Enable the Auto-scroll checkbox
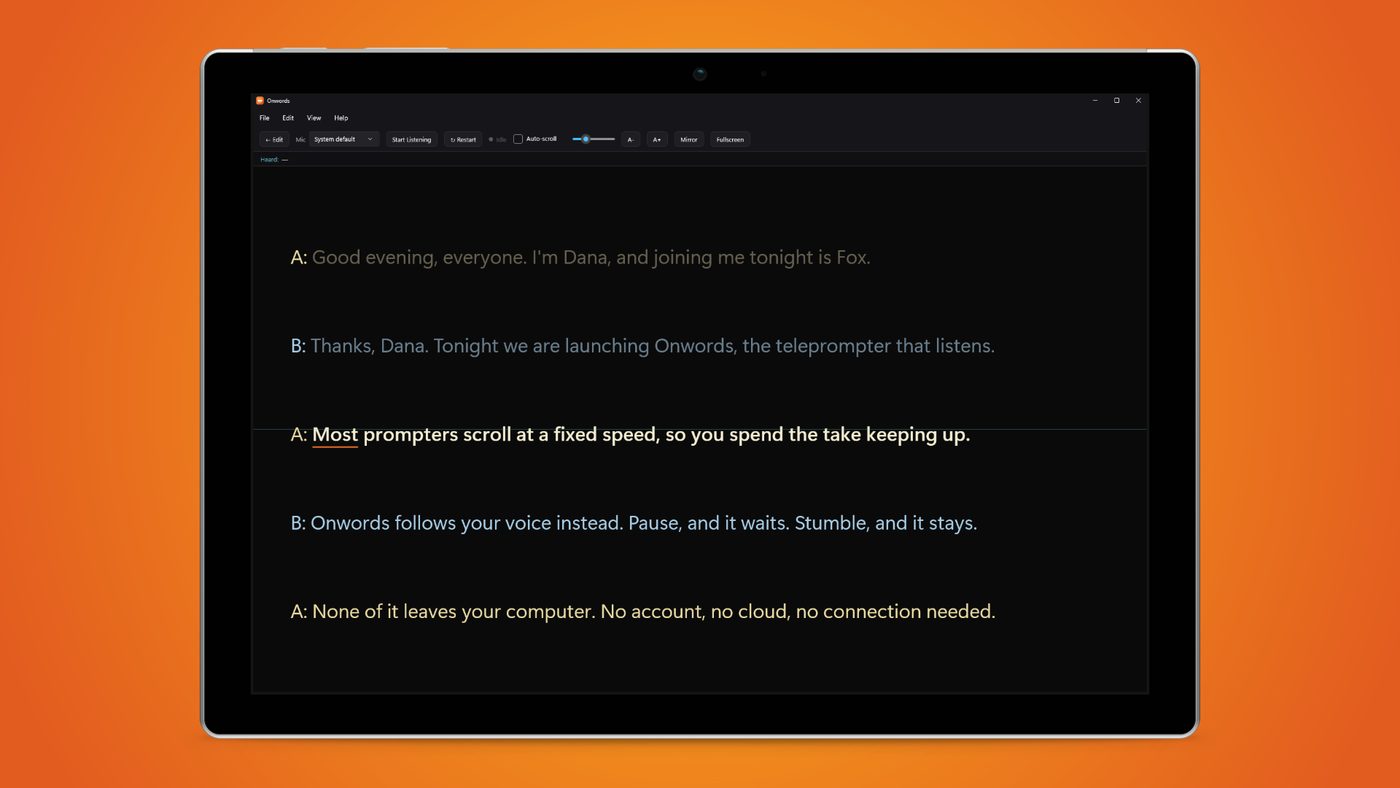 coord(518,139)
